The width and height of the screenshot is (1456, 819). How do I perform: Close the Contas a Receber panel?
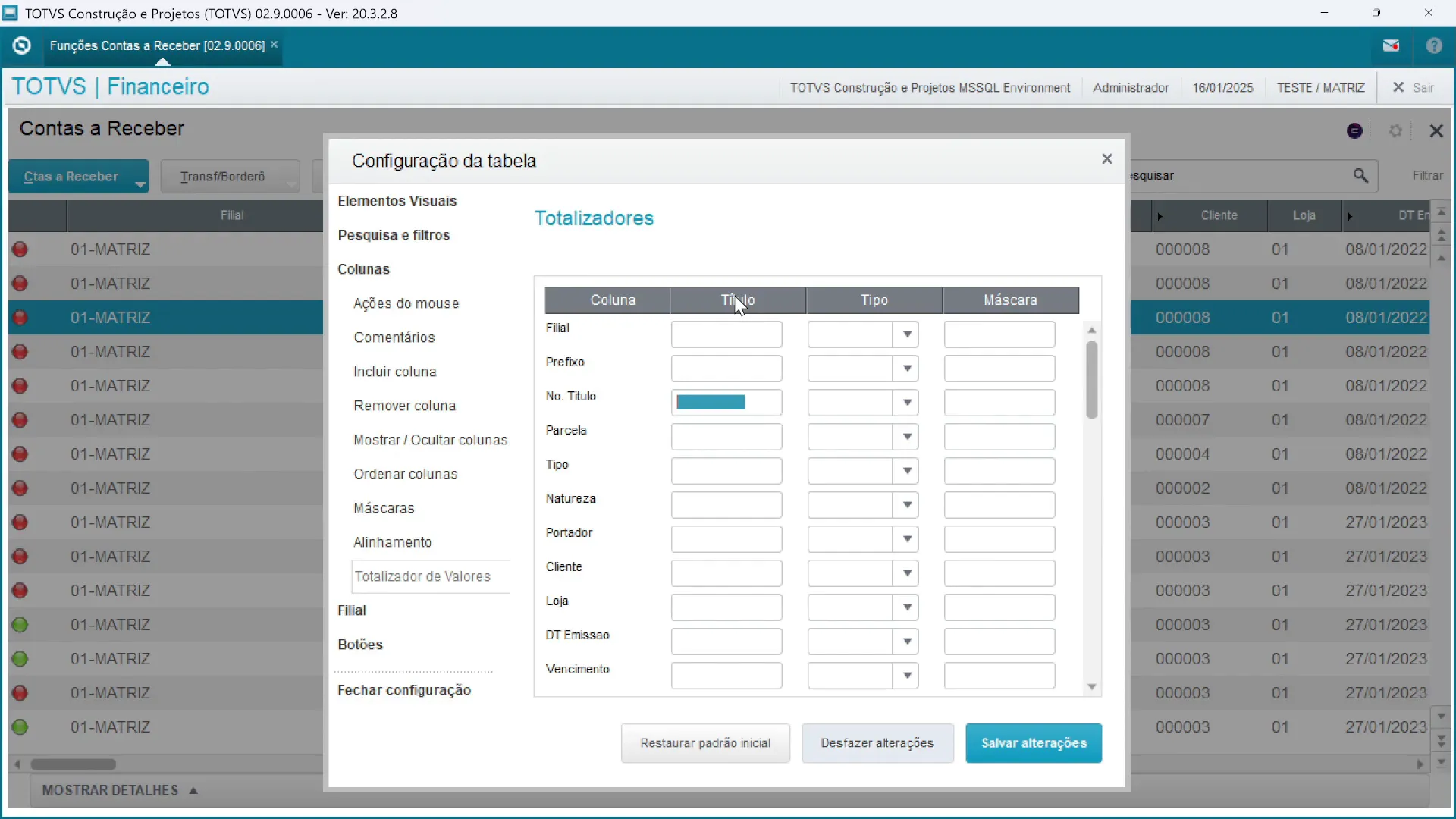pyautogui.click(x=1436, y=131)
